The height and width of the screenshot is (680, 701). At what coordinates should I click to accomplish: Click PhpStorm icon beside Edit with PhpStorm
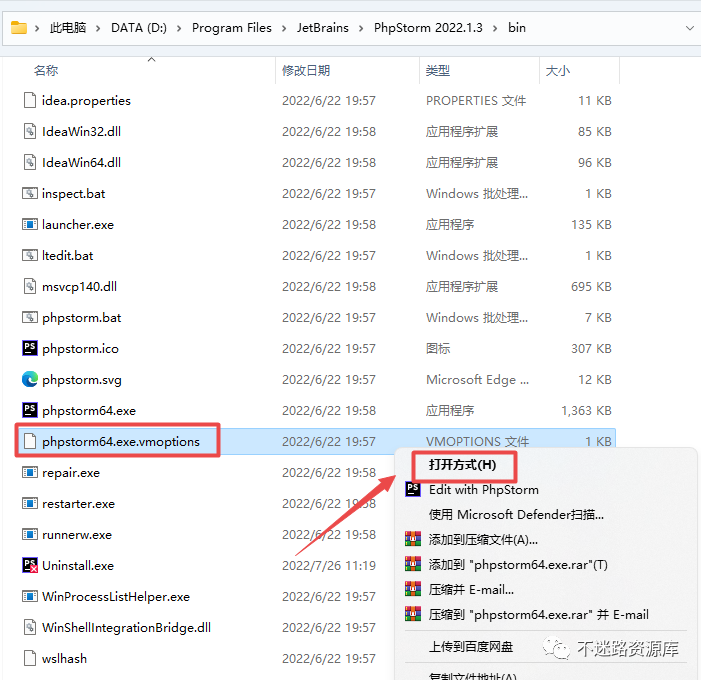point(413,489)
